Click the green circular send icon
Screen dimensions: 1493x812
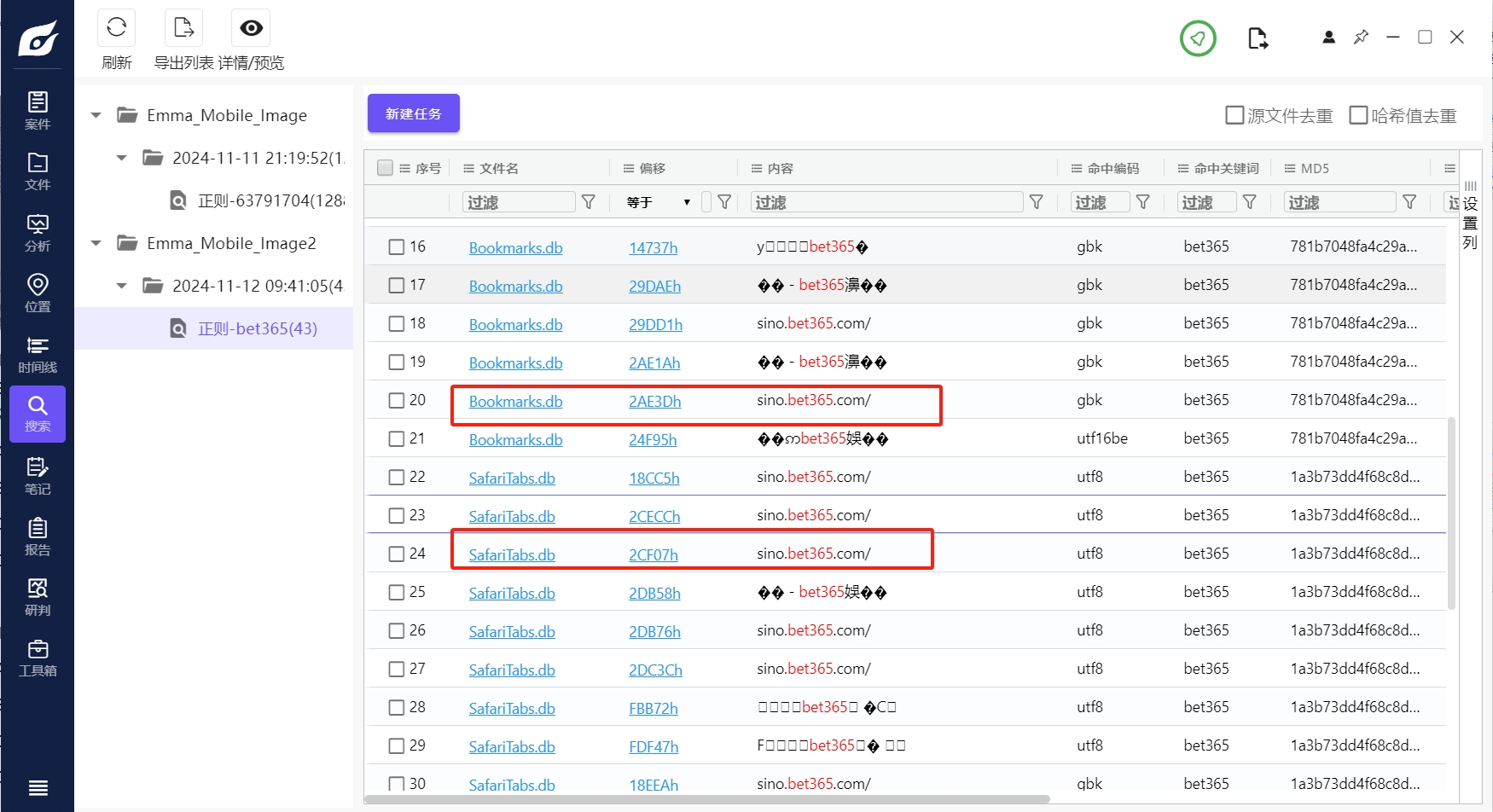tap(1198, 38)
